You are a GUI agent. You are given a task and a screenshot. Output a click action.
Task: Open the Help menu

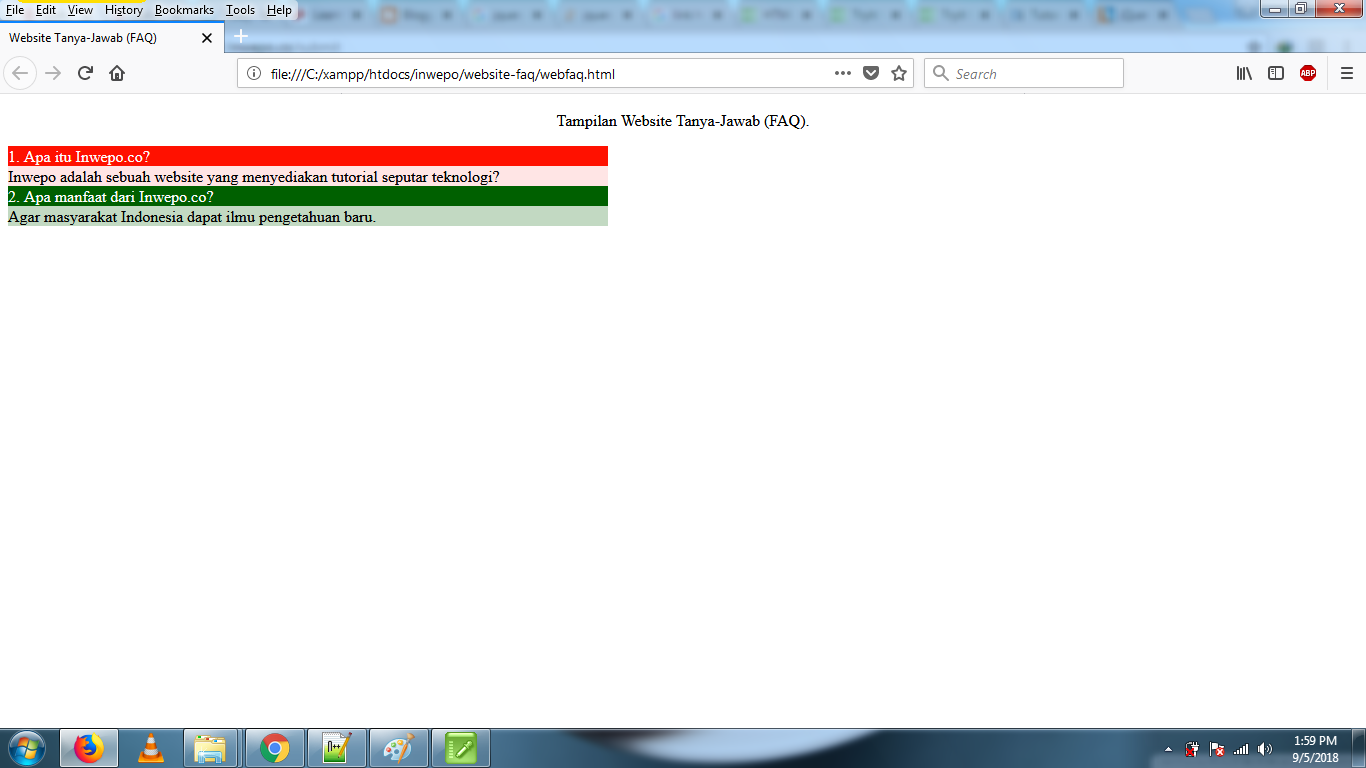pos(279,10)
